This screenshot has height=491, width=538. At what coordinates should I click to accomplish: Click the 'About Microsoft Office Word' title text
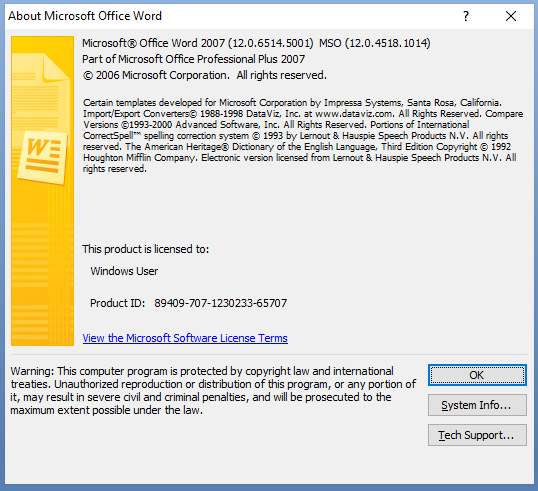click(85, 16)
